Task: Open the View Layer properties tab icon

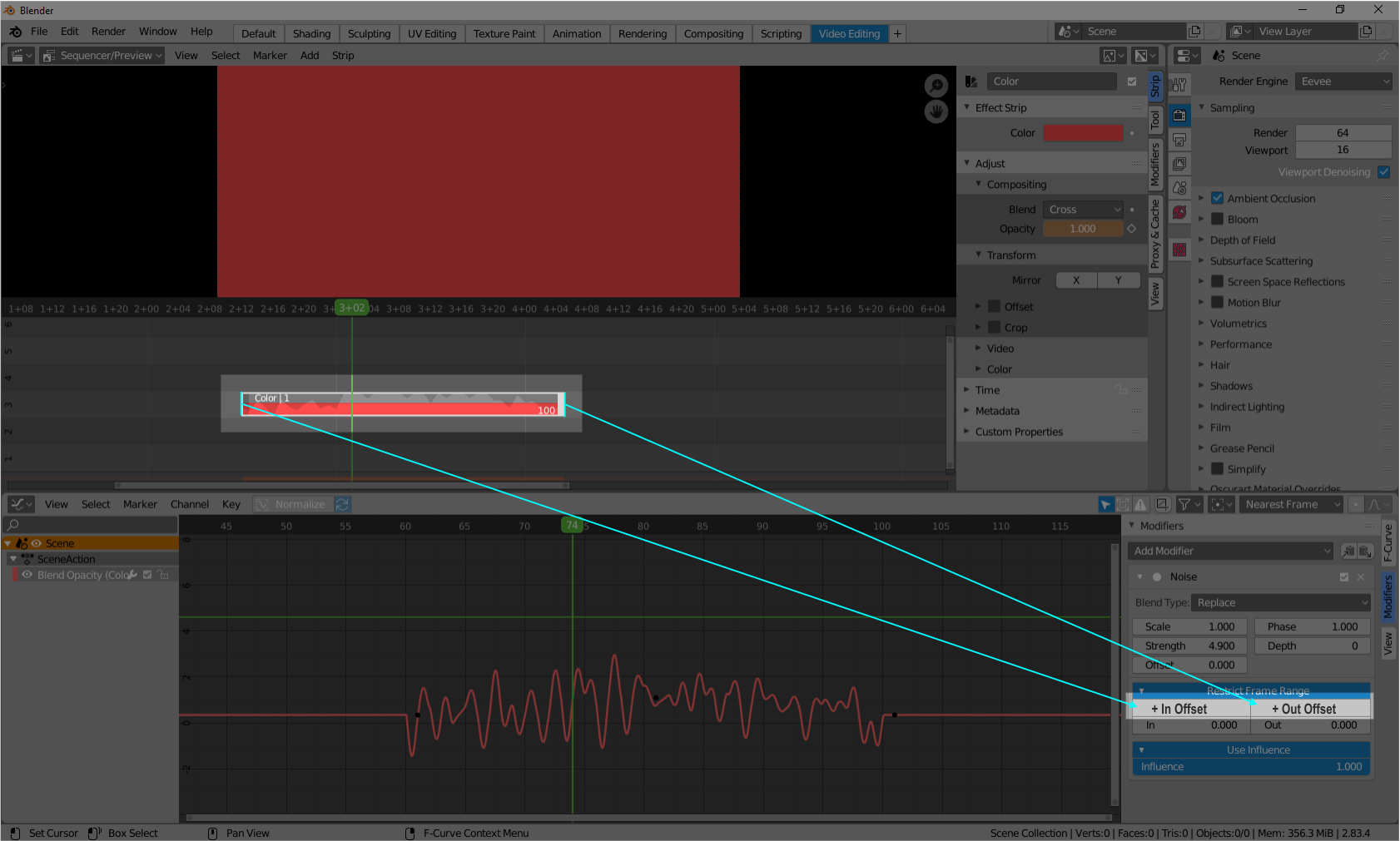Action: point(1179,164)
